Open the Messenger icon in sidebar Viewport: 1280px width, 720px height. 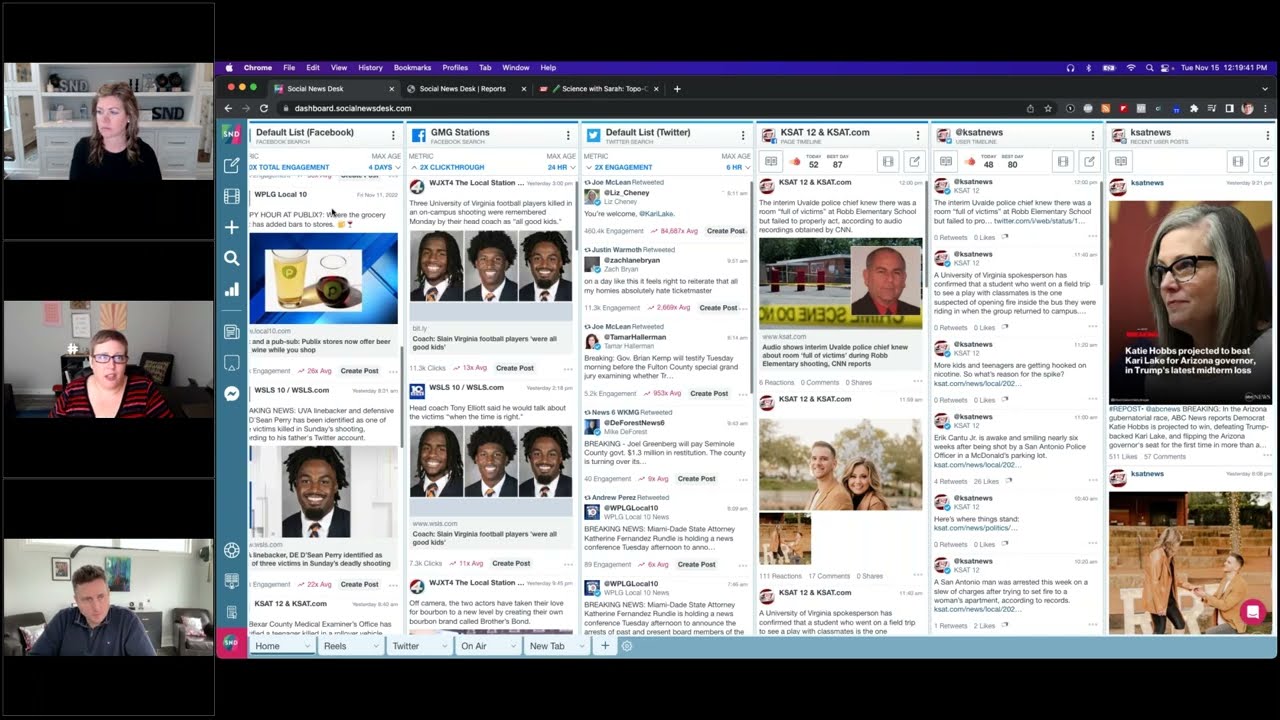pos(231,394)
